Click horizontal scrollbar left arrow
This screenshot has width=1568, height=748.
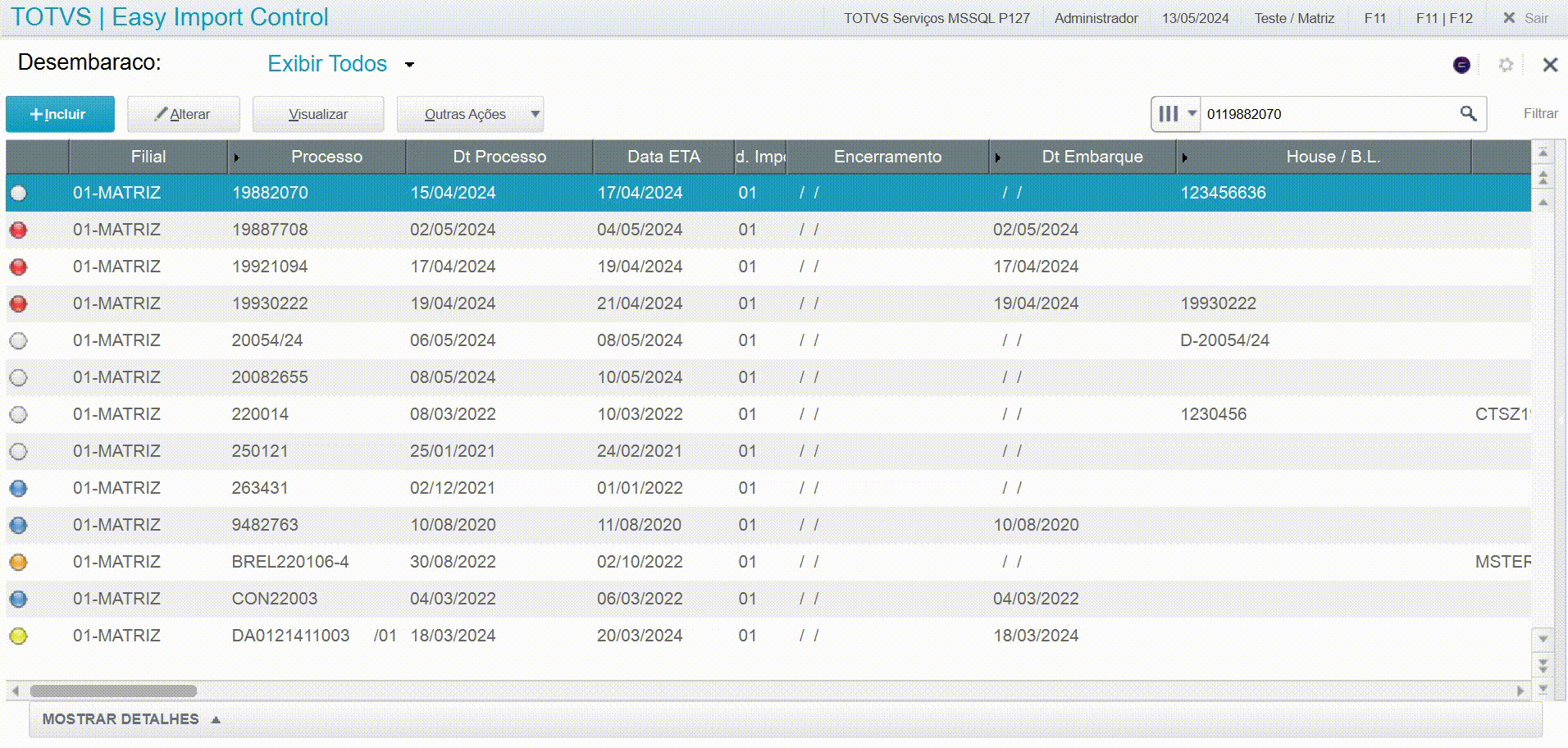pos(15,691)
